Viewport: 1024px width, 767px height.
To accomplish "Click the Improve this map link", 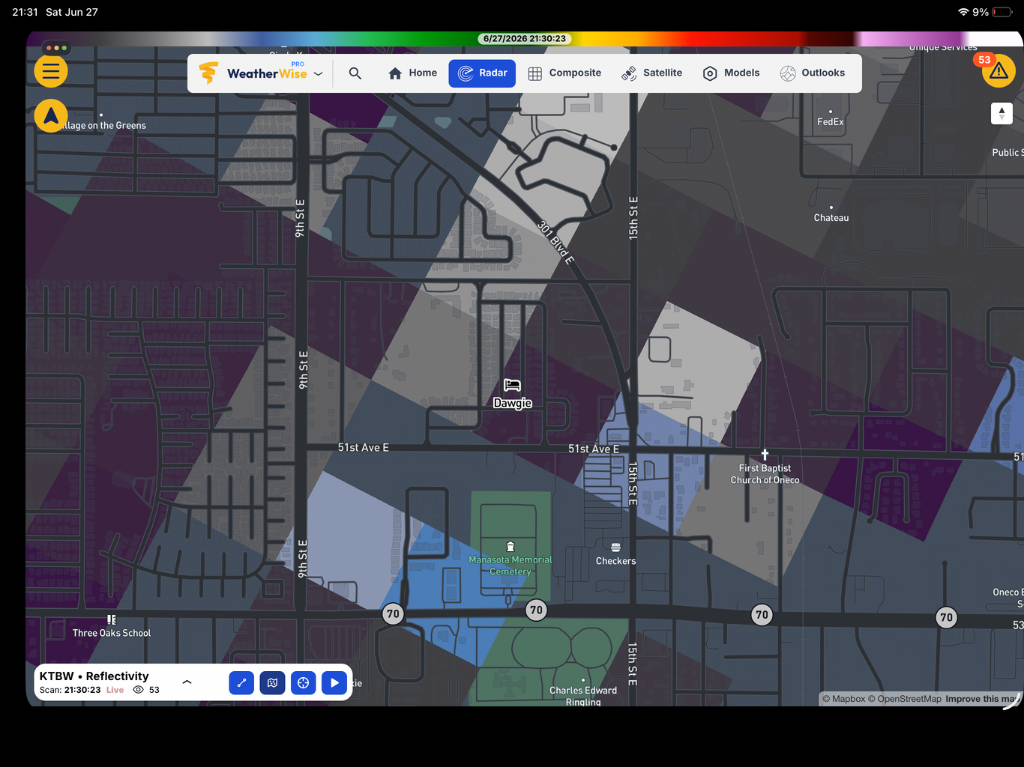I will click(x=981, y=699).
